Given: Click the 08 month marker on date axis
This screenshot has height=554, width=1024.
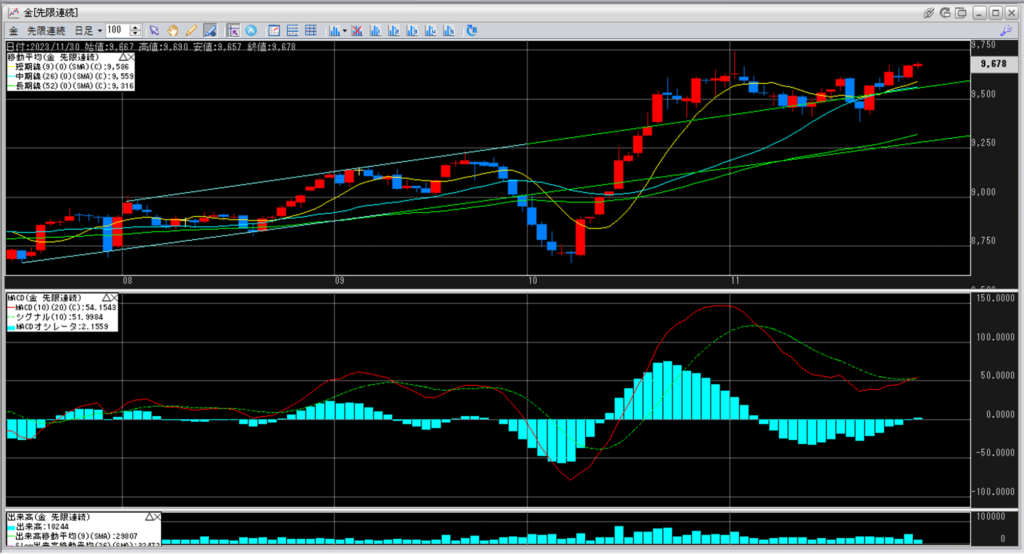Looking at the screenshot, I should tap(127, 281).
